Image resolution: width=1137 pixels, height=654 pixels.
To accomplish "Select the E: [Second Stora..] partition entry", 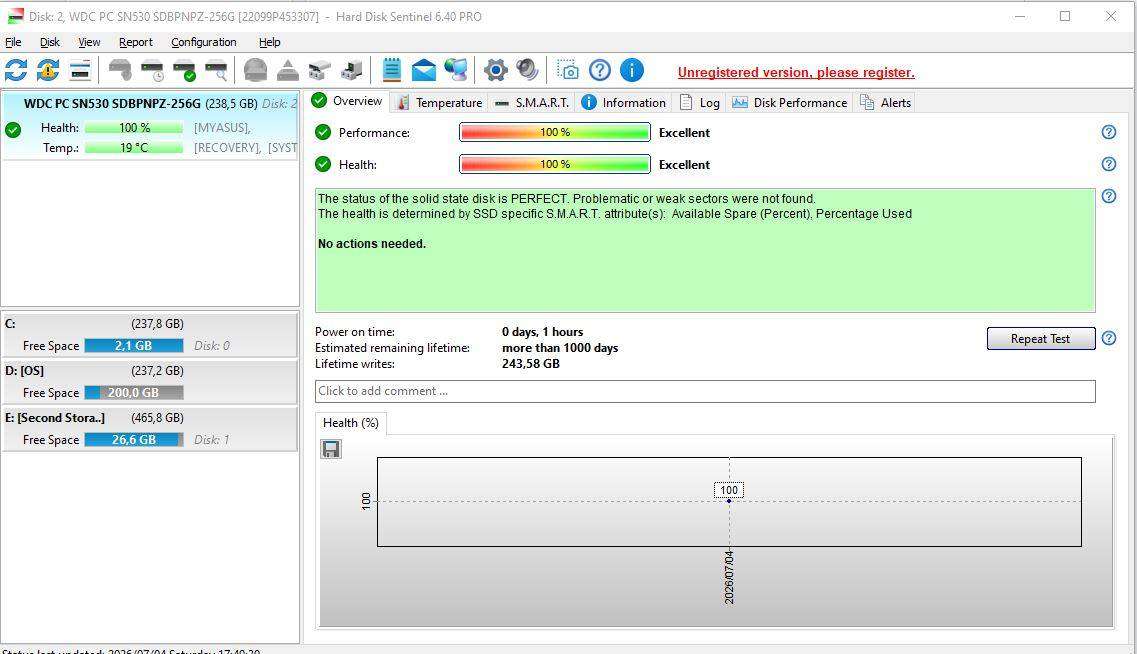I will pos(149,429).
